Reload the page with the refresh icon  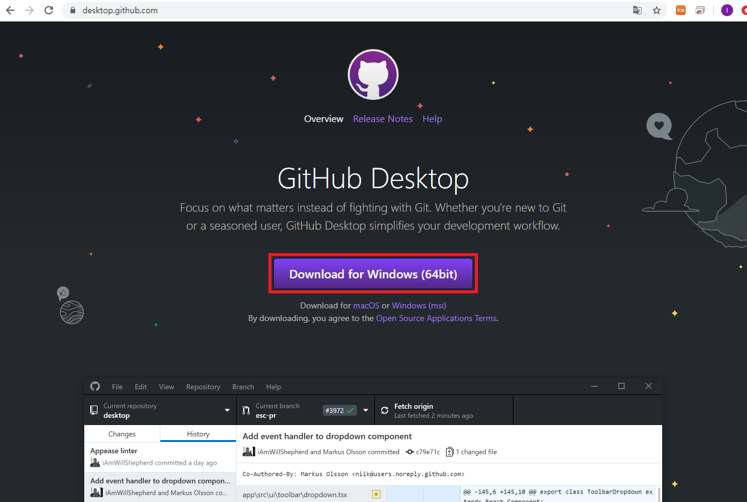coord(49,10)
